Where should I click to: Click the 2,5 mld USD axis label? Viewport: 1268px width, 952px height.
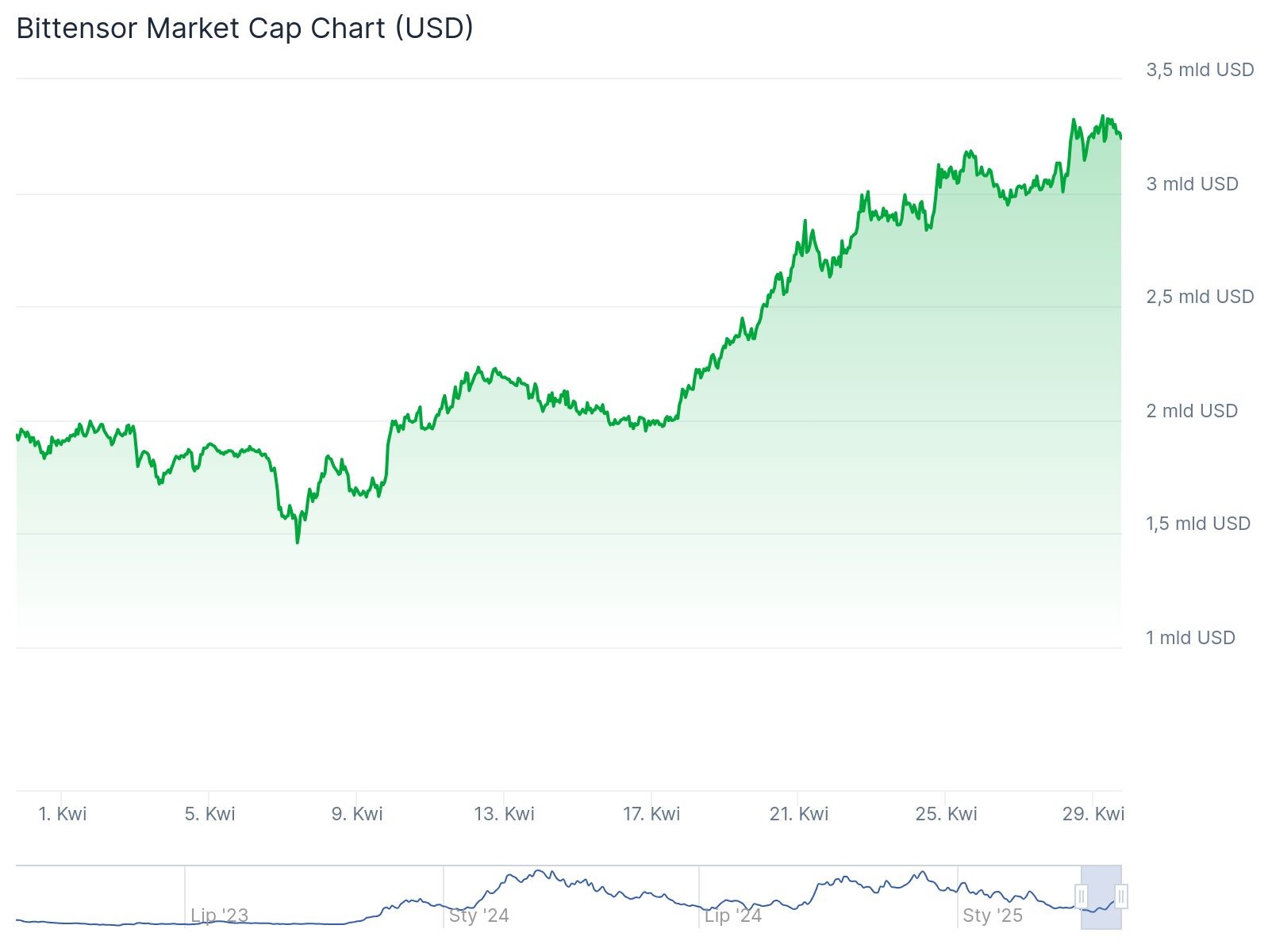click(x=1200, y=297)
